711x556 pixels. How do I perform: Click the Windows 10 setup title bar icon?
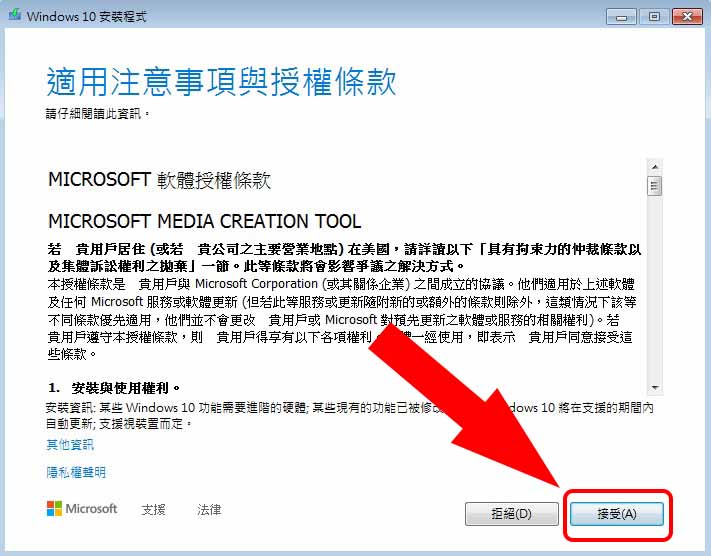point(15,15)
